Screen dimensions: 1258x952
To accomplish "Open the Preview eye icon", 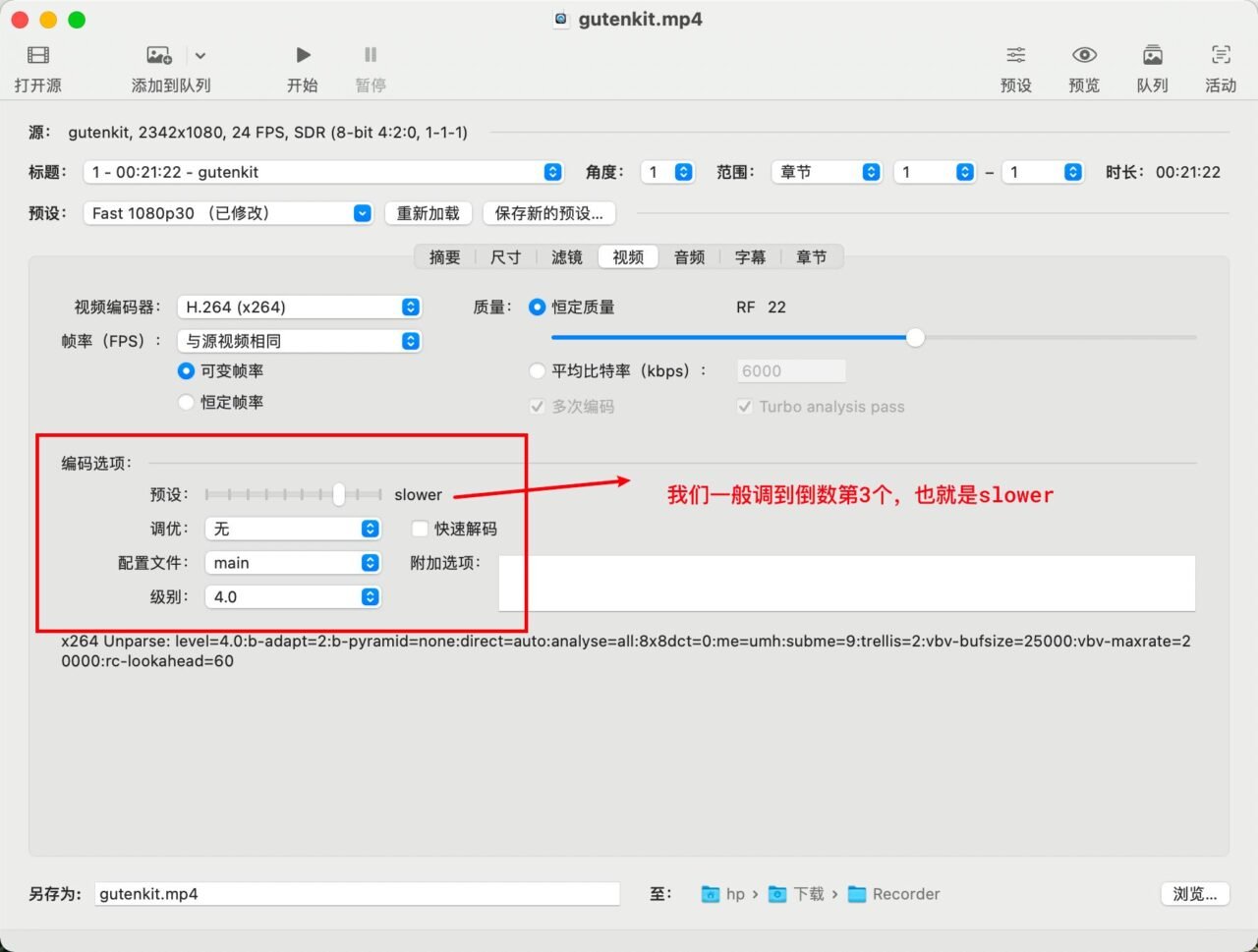I will point(1084,55).
